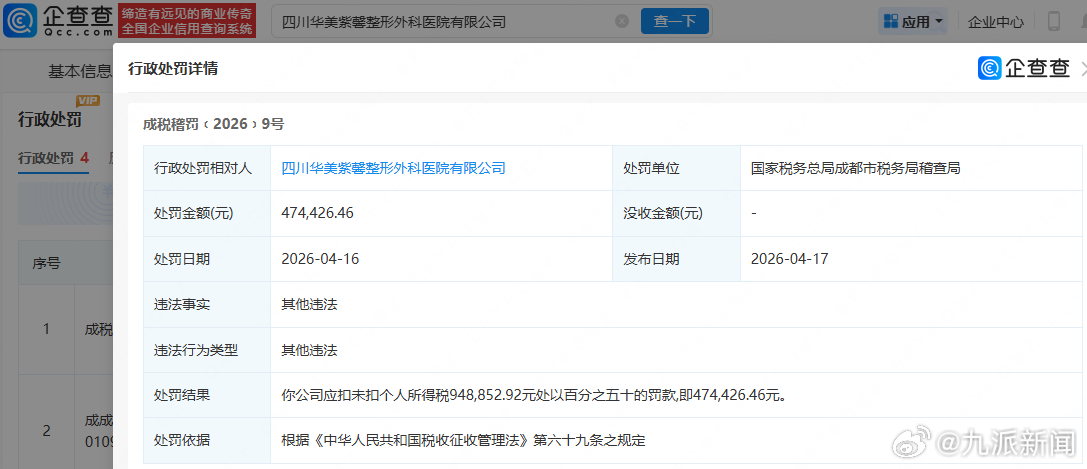Click the VIP badge above 行政处罚
1087x469 pixels.
88,101
